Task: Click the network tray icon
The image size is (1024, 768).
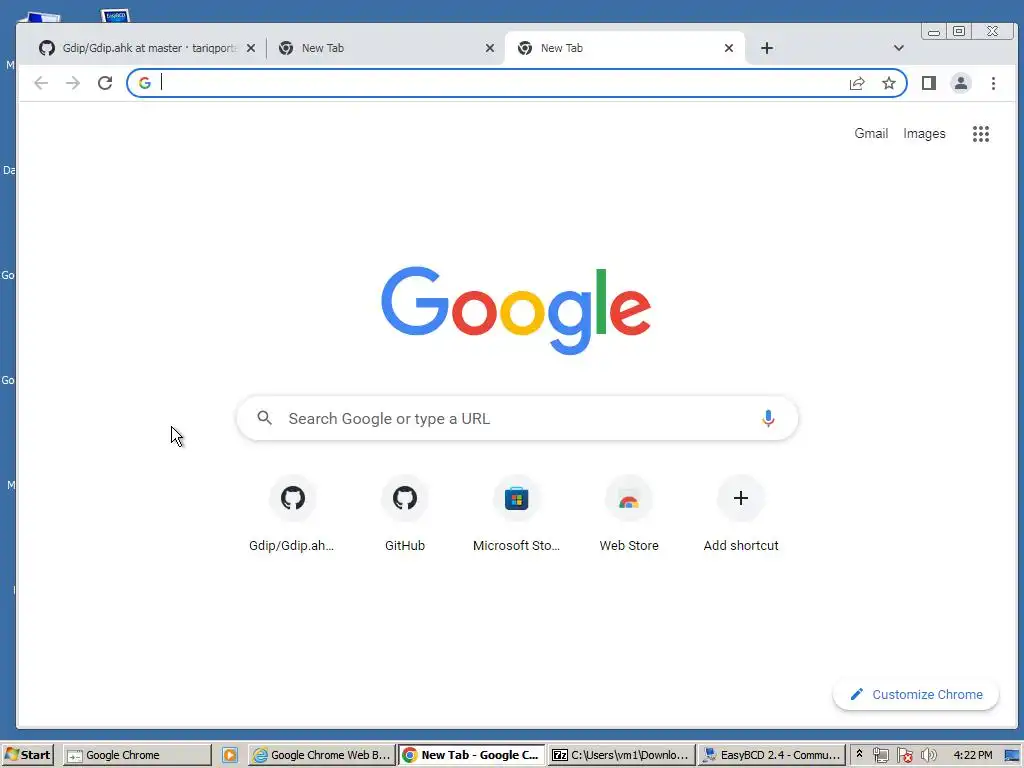Action: [880, 755]
